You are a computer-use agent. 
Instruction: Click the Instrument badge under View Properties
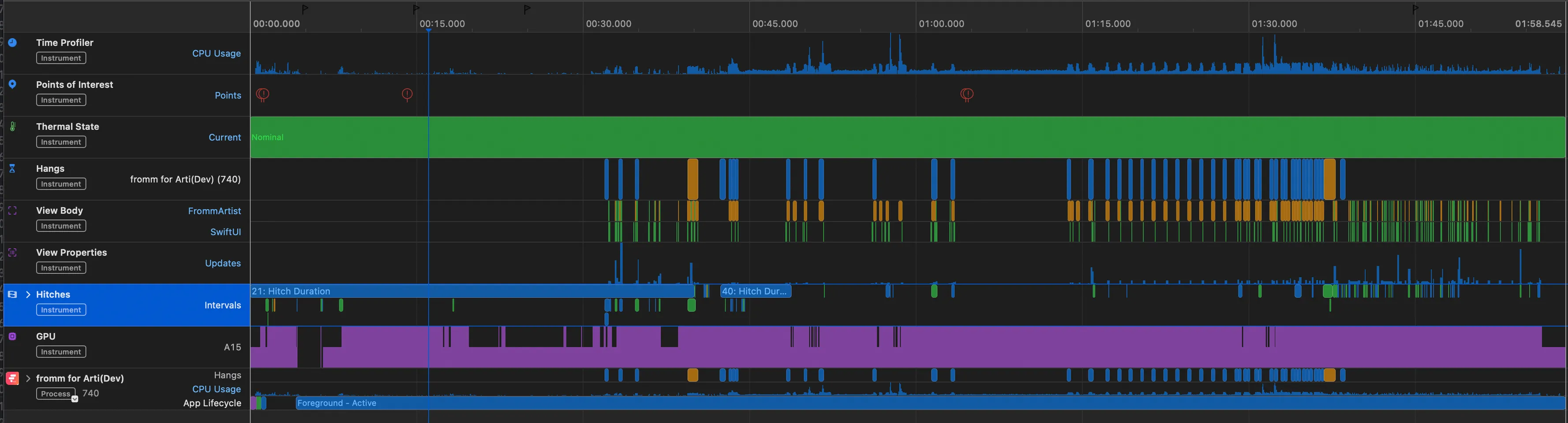point(61,268)
